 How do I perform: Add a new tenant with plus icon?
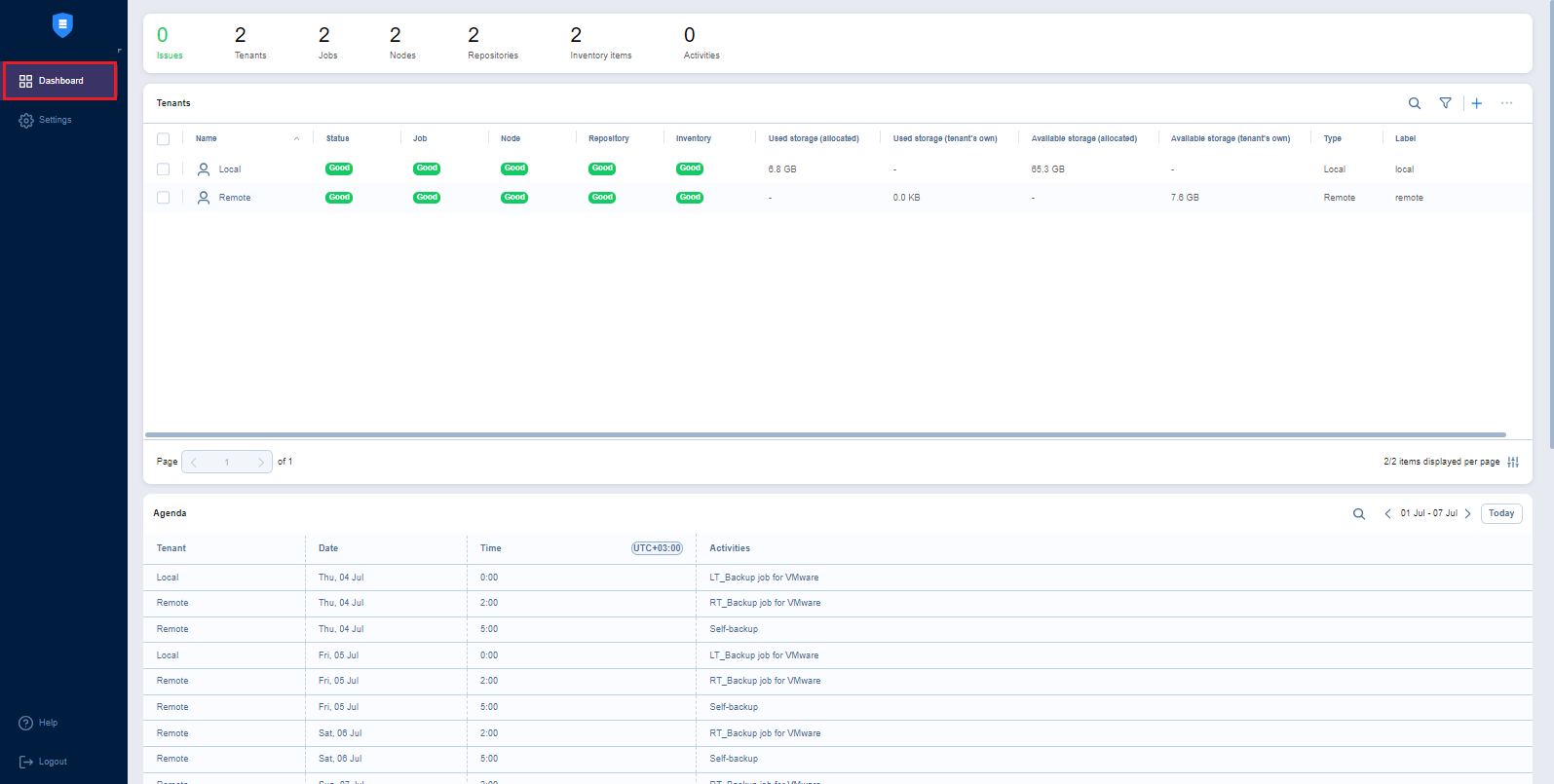coord(1477,103)
